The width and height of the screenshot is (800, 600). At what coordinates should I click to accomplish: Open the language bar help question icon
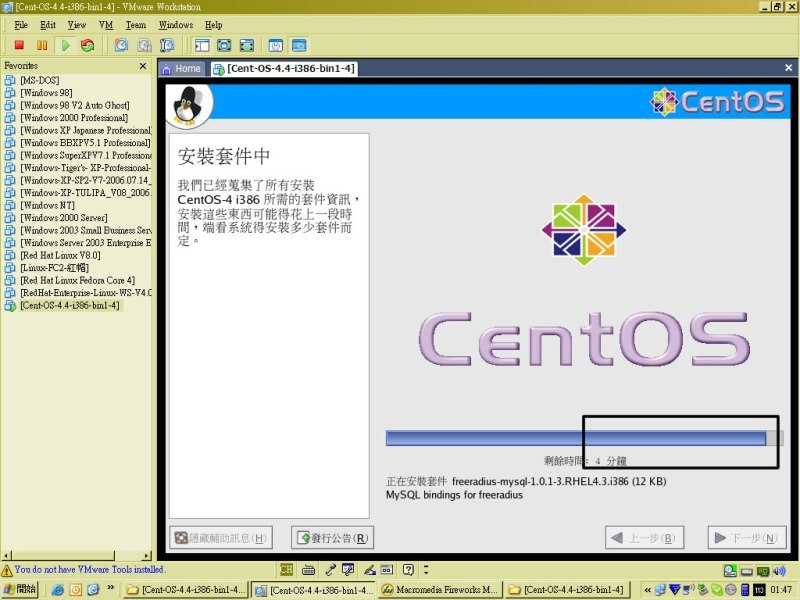pyautogui.click(x=408, y=569)
